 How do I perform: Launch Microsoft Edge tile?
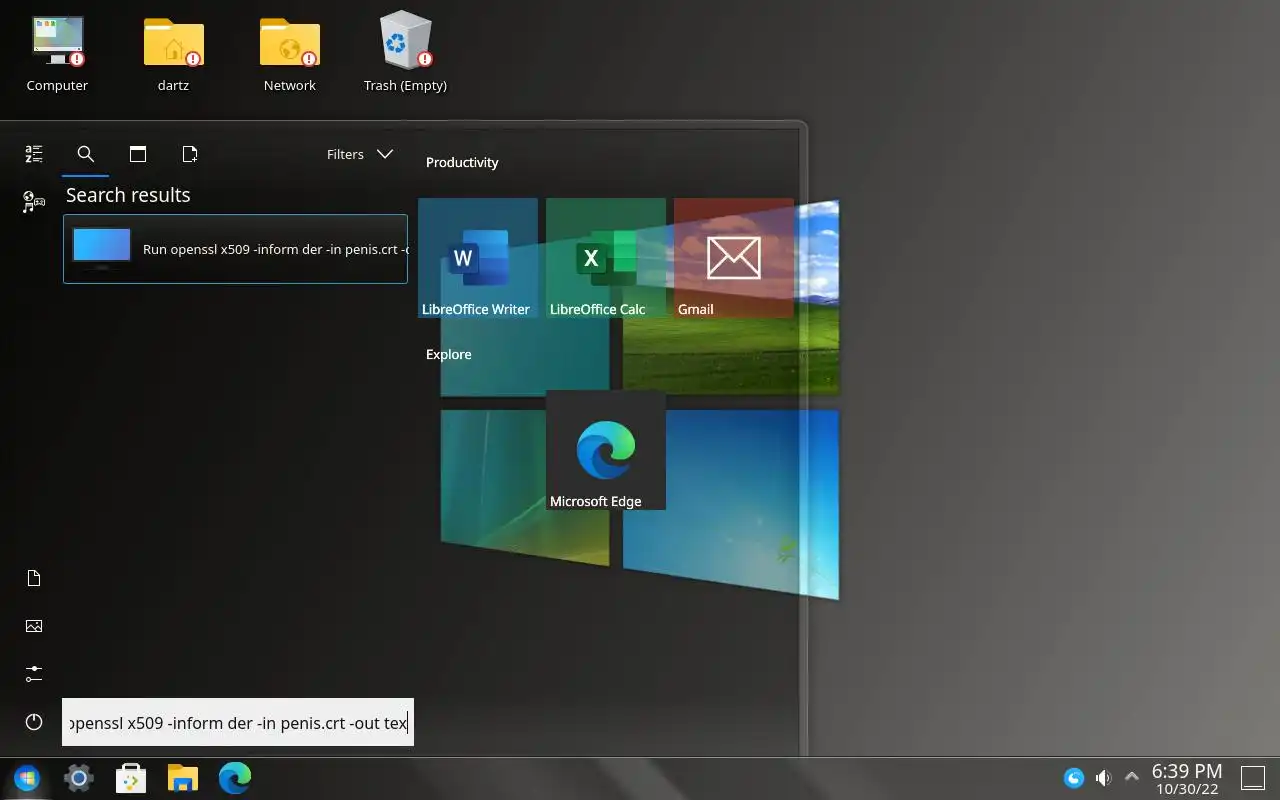tap(605, 450)
